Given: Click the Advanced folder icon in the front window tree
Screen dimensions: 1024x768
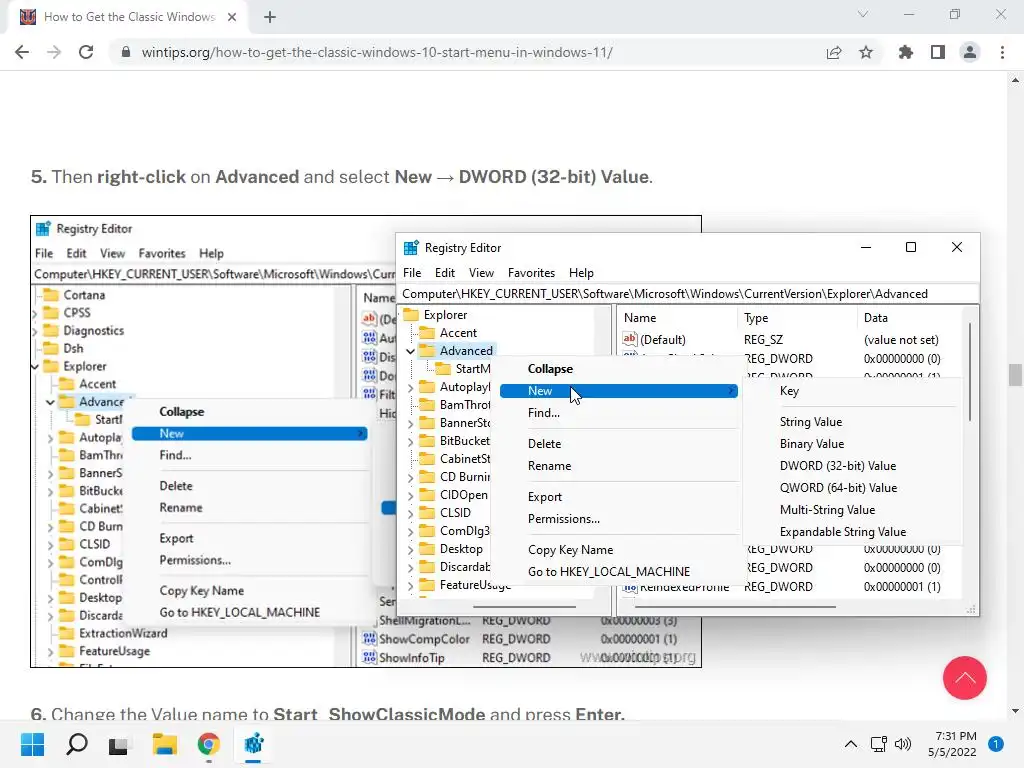Looking at the screenshot, I should pyautogui.click(x=427, y=351).
